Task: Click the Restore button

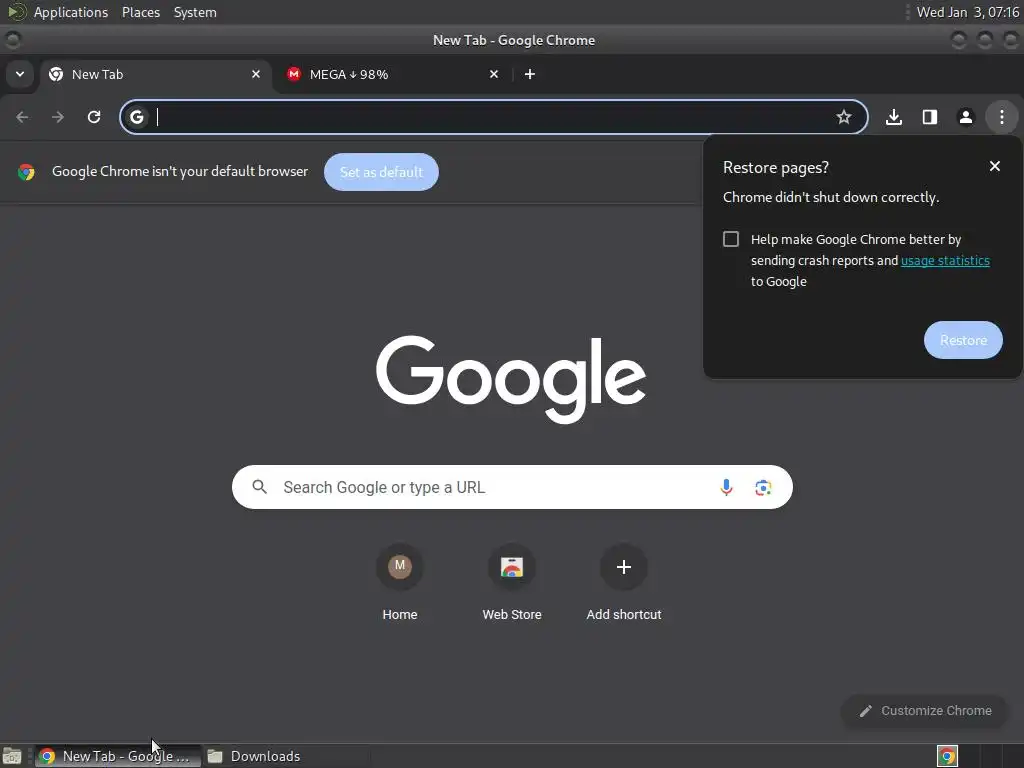Action: point(963,340)
